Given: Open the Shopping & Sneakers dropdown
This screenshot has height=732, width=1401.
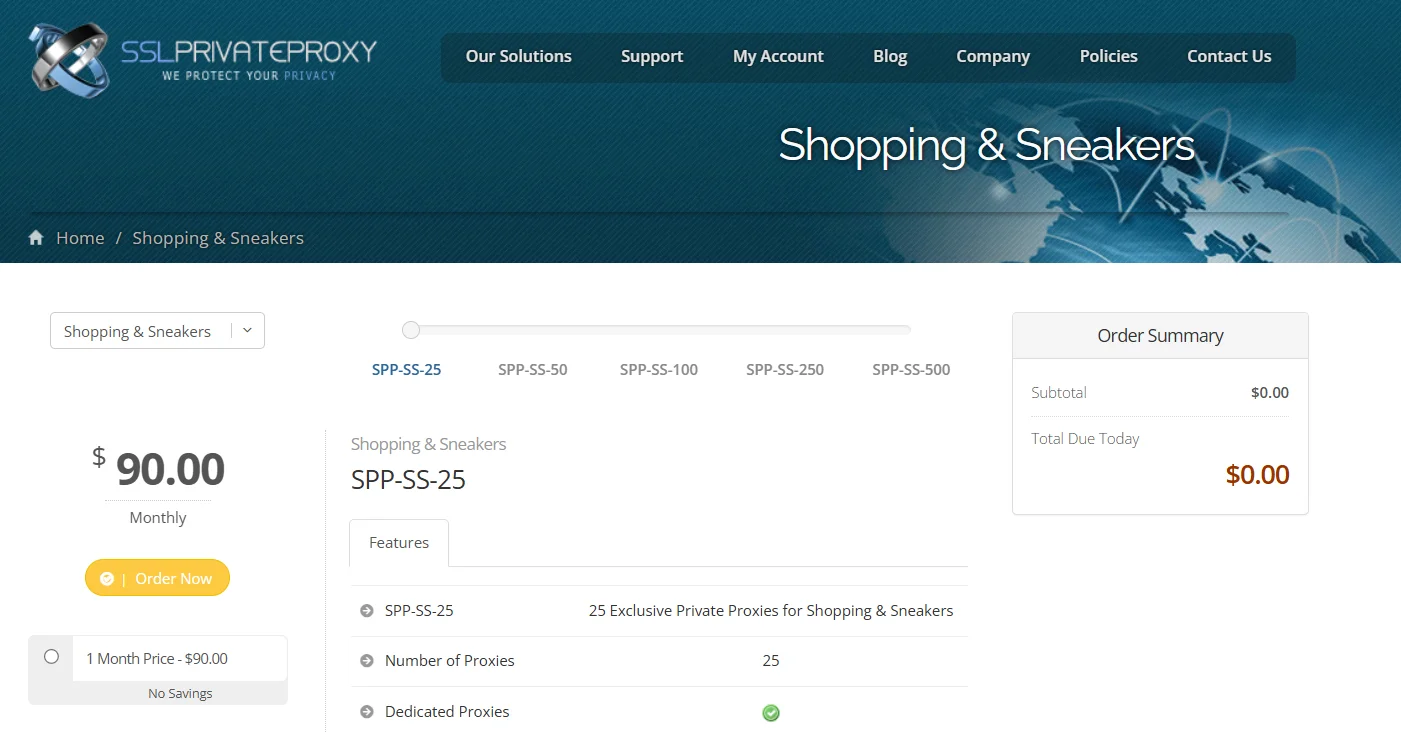Looking at the screenshot, I should pos(157,331).
